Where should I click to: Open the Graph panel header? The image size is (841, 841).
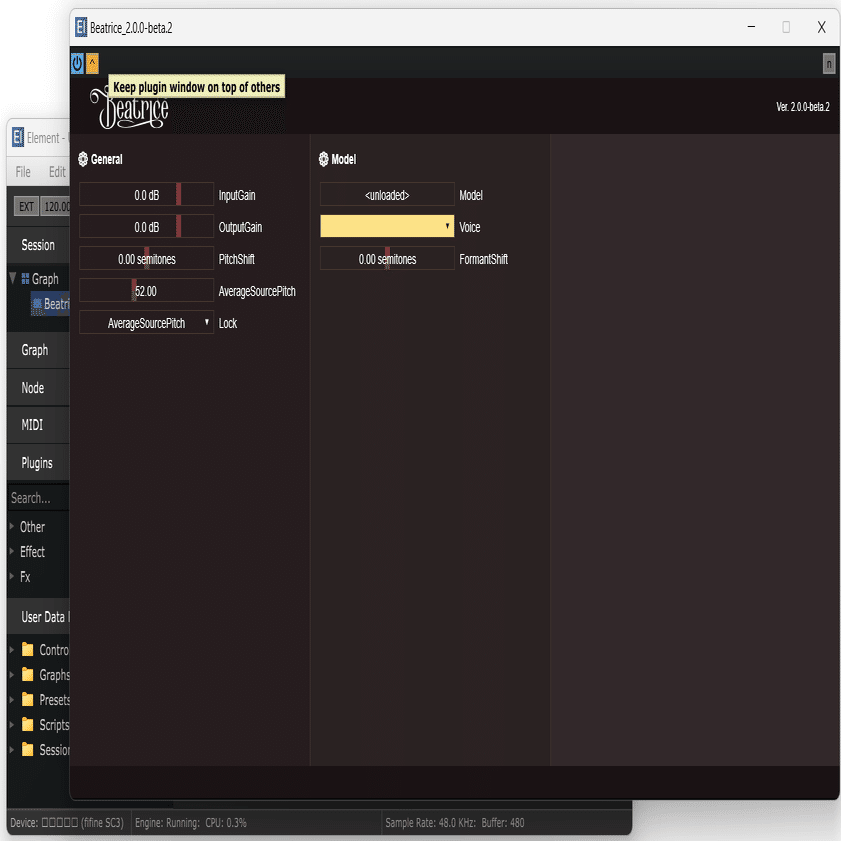coord(38,350)
